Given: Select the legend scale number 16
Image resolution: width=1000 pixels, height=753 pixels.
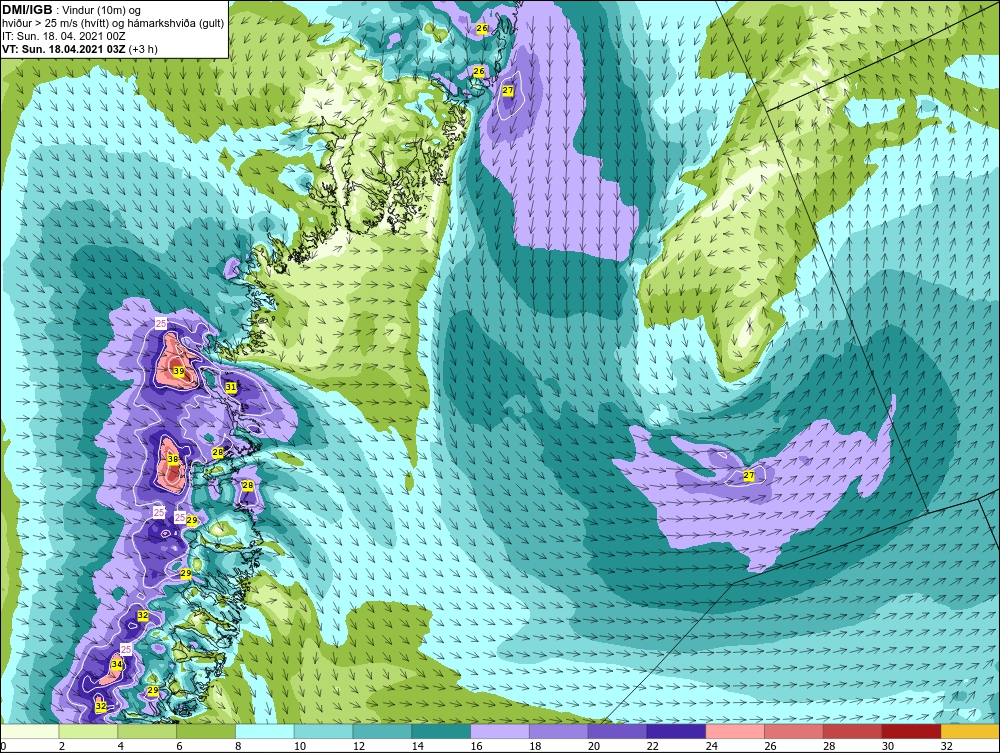Looking at the screenshot, I should pyautogui.click(x=476, y=747).
